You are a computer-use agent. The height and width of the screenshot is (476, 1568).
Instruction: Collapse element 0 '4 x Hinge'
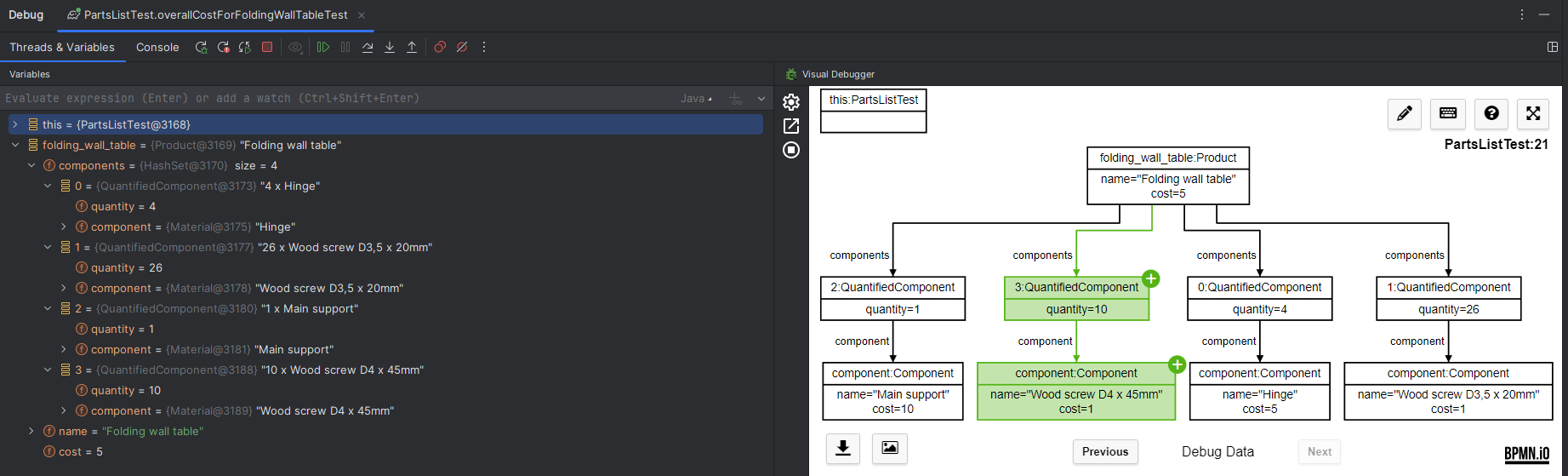point(48,186)
